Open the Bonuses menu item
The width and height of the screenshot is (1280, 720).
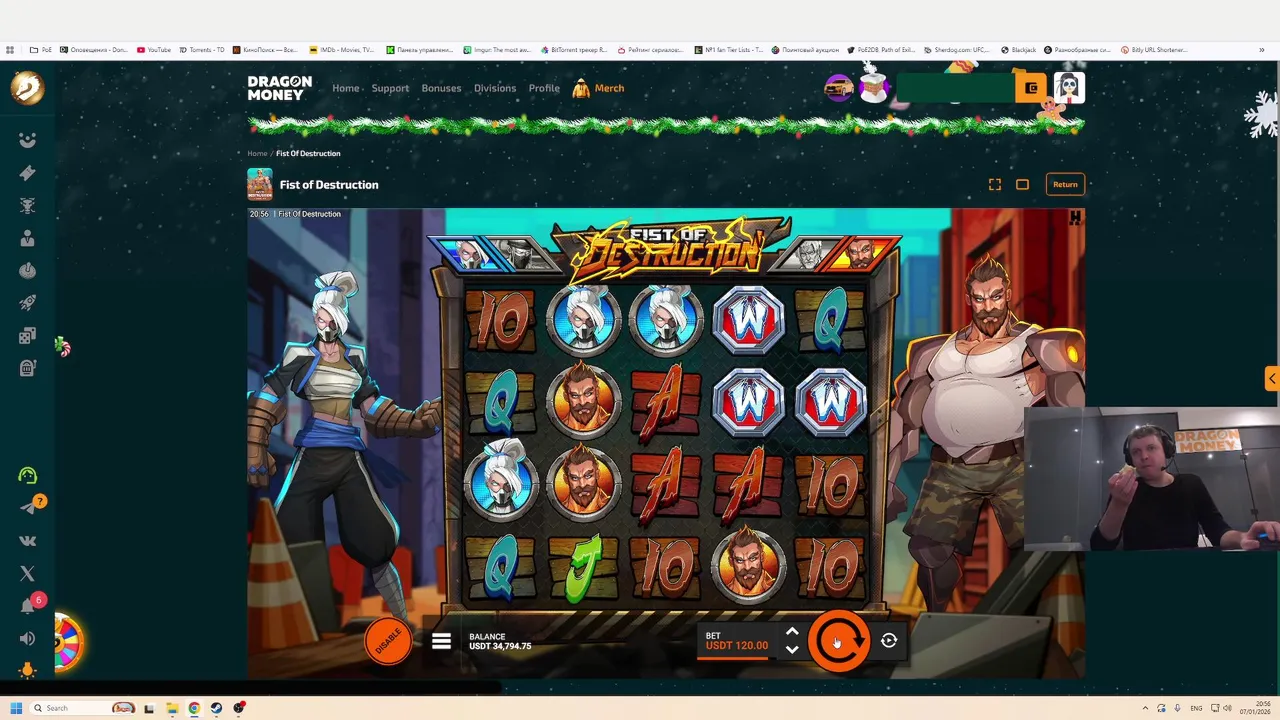441,88
